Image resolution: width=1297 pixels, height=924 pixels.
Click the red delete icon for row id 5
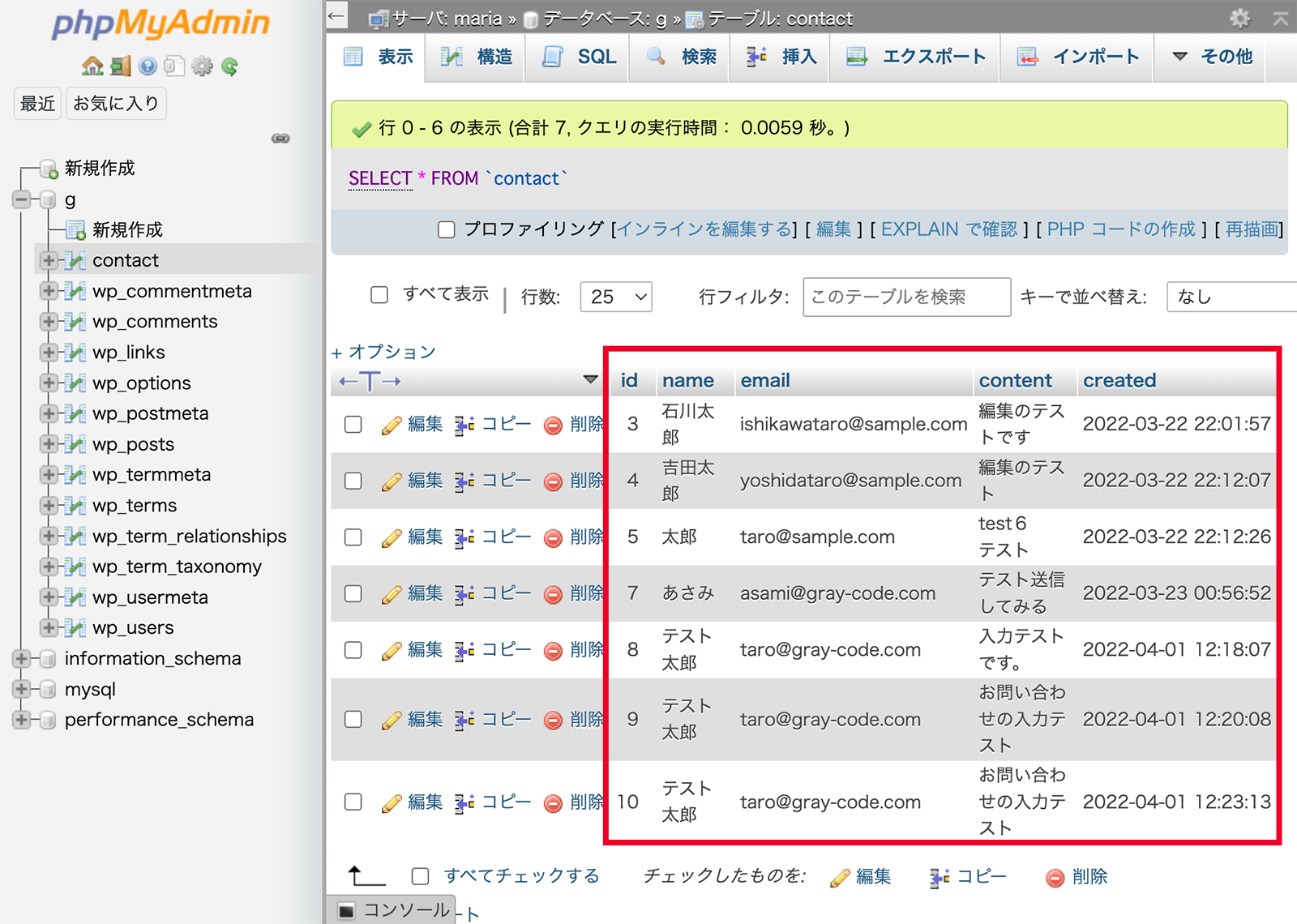click(x=553, y=538)
